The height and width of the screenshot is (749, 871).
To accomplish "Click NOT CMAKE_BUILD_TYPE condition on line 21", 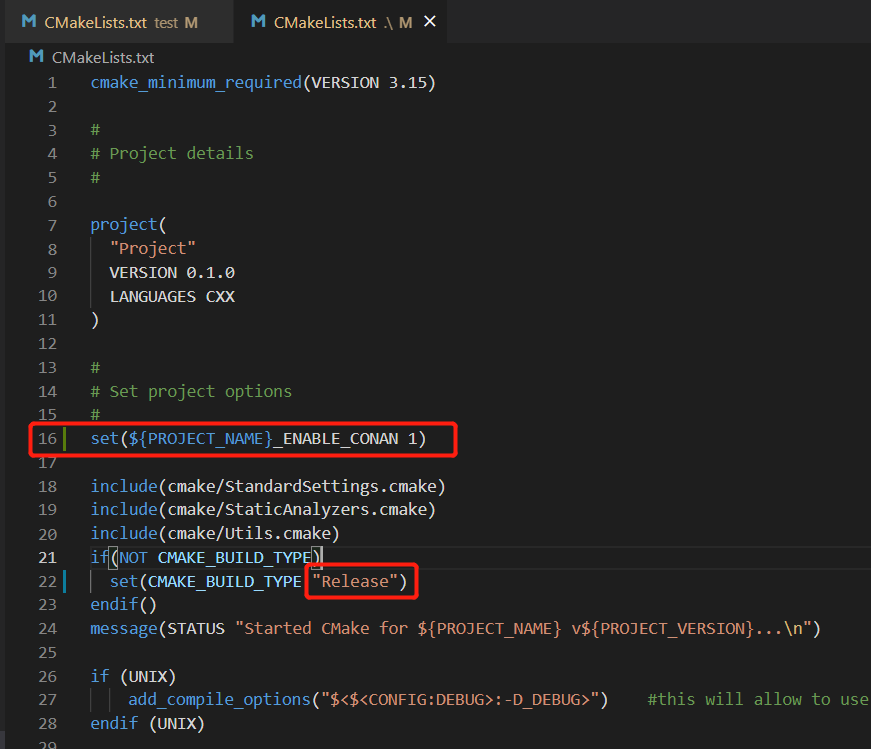I will point(215,557).
